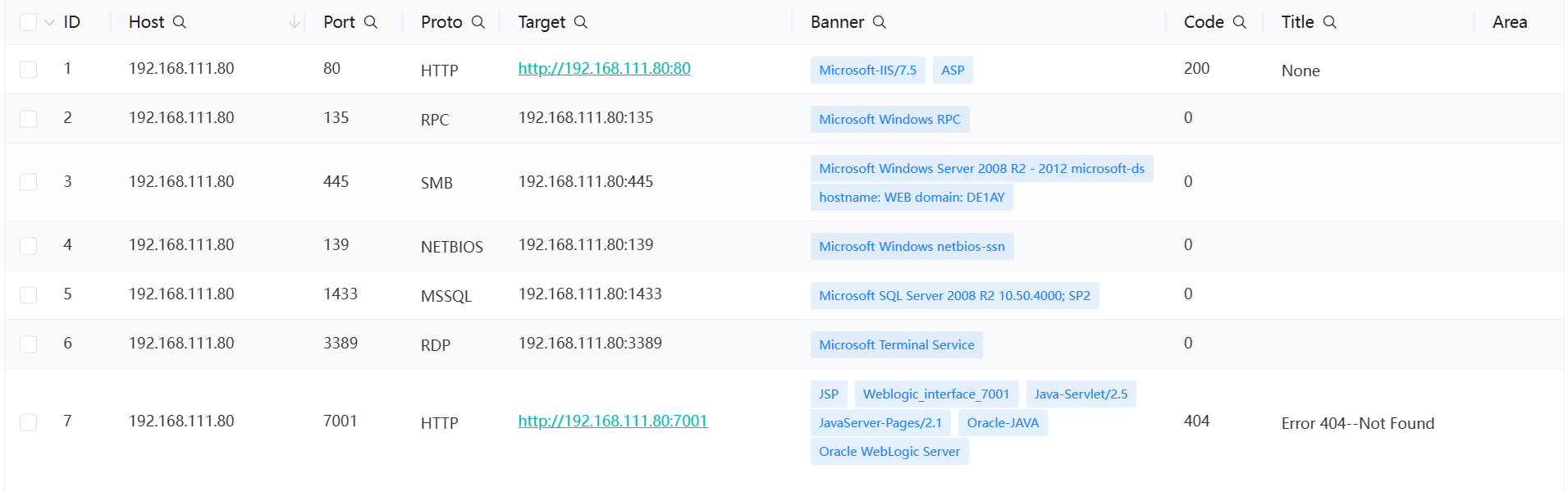Click the RPC protocol cell
The width and height of the screenshot is (1568, 492).
434,120
